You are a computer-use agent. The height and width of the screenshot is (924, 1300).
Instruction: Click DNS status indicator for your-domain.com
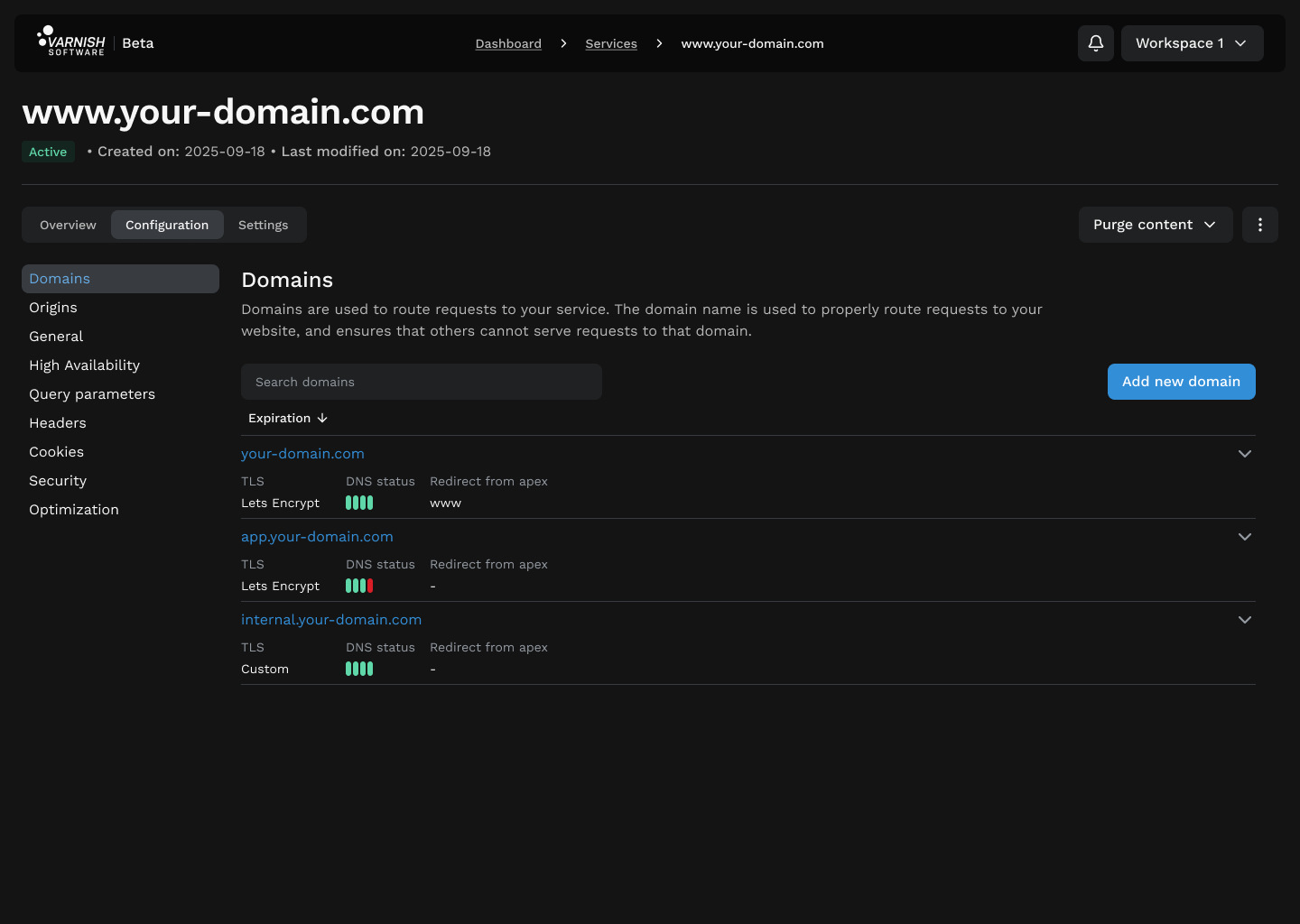tap(359, 503)
